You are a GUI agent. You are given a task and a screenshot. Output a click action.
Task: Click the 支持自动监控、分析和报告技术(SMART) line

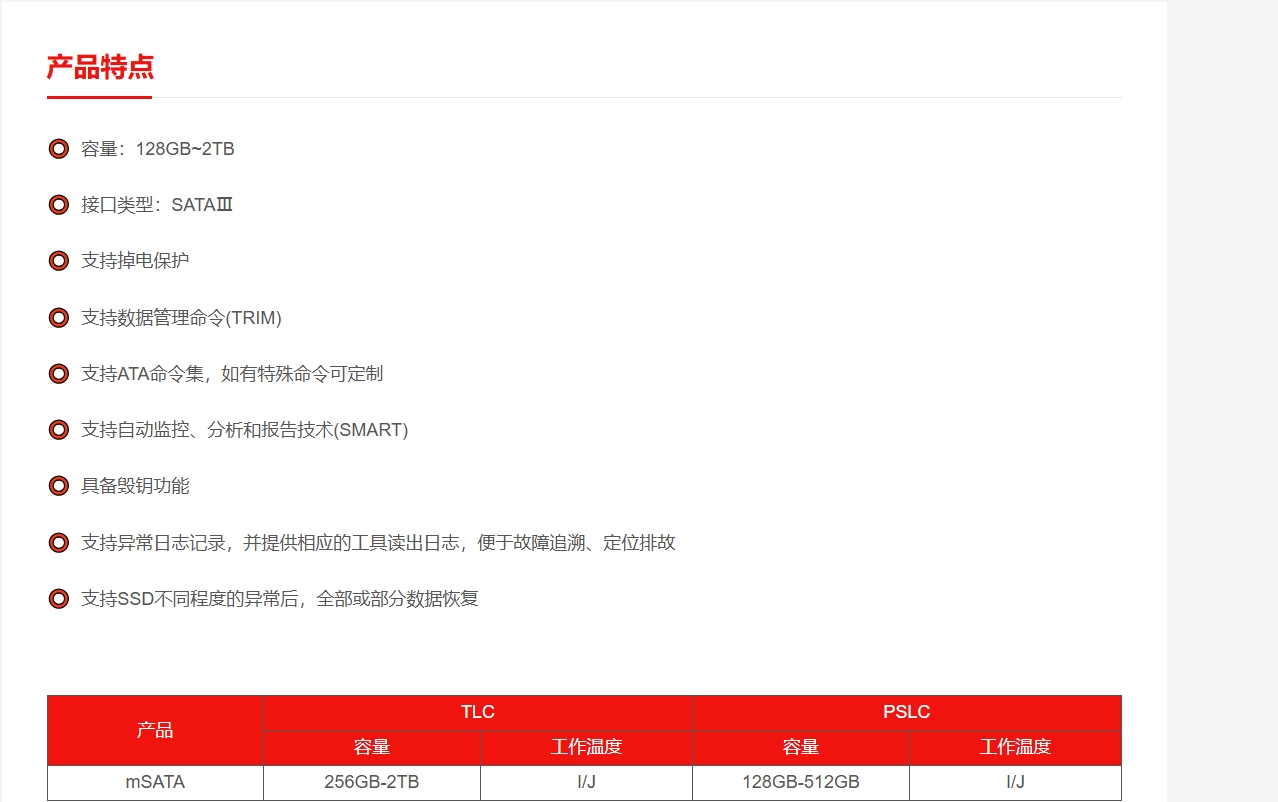click(245, 430)
